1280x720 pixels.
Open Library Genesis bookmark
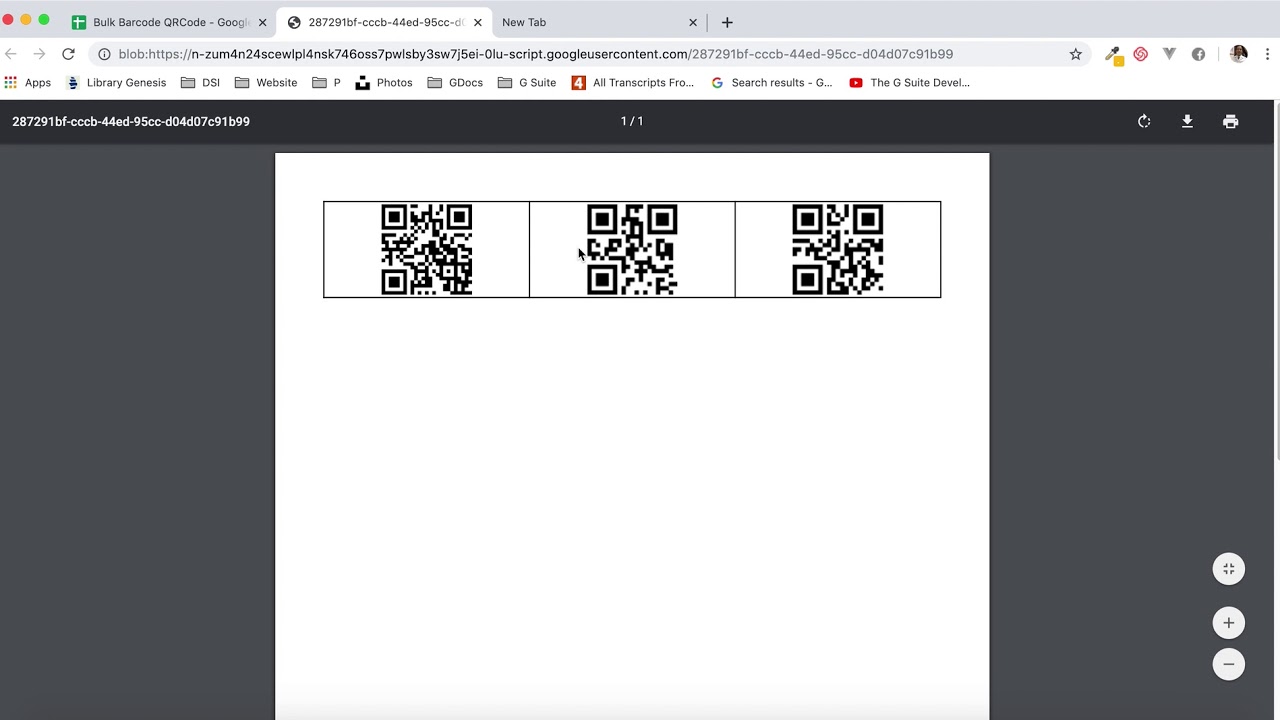click(116, 83)
